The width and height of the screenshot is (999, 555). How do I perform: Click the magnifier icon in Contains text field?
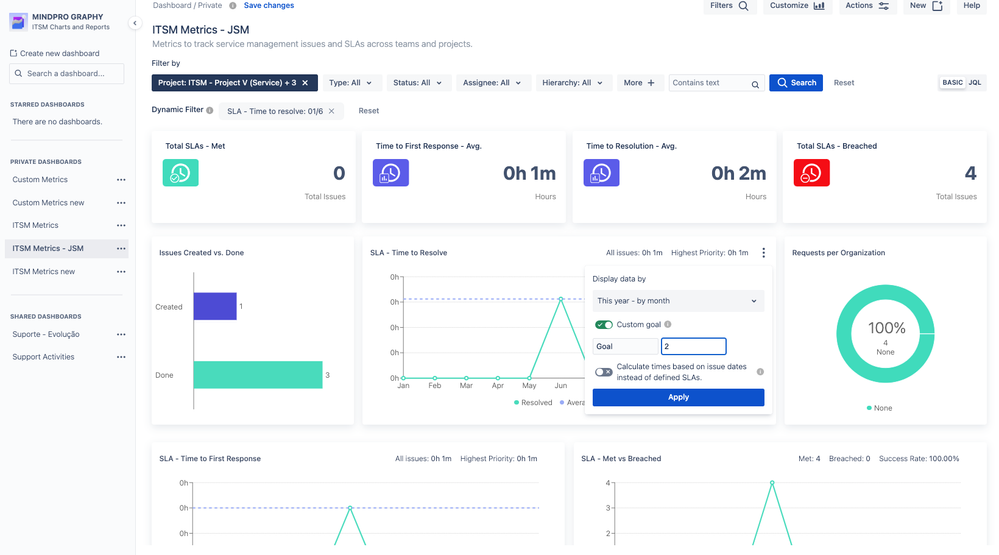[x=755, y=84]
